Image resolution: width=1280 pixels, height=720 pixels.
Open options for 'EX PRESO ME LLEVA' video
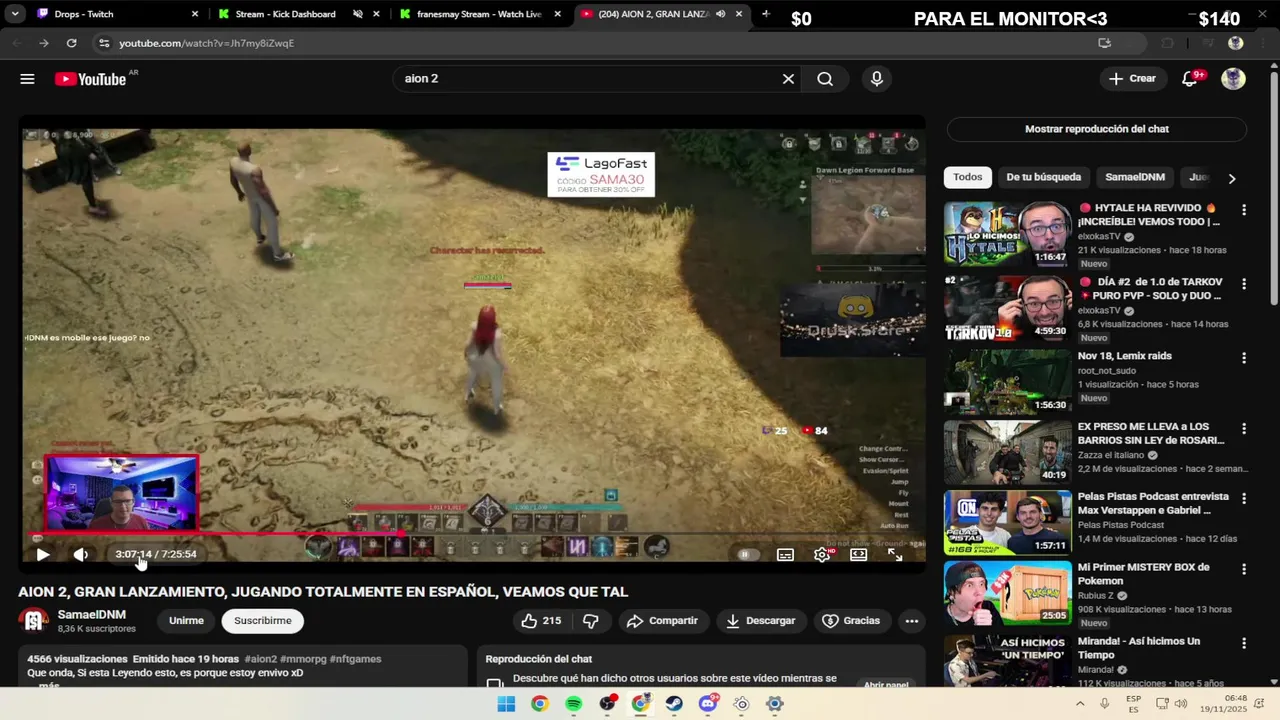tap(1244, 428)
